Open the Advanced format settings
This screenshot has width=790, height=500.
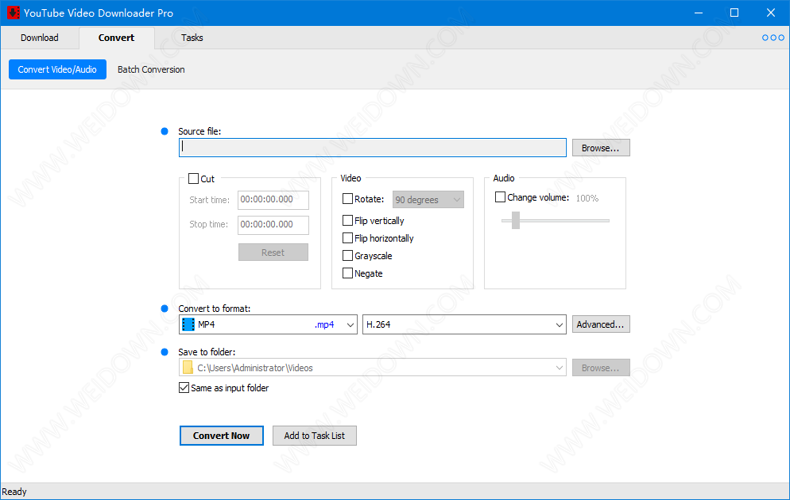point(601,324)
